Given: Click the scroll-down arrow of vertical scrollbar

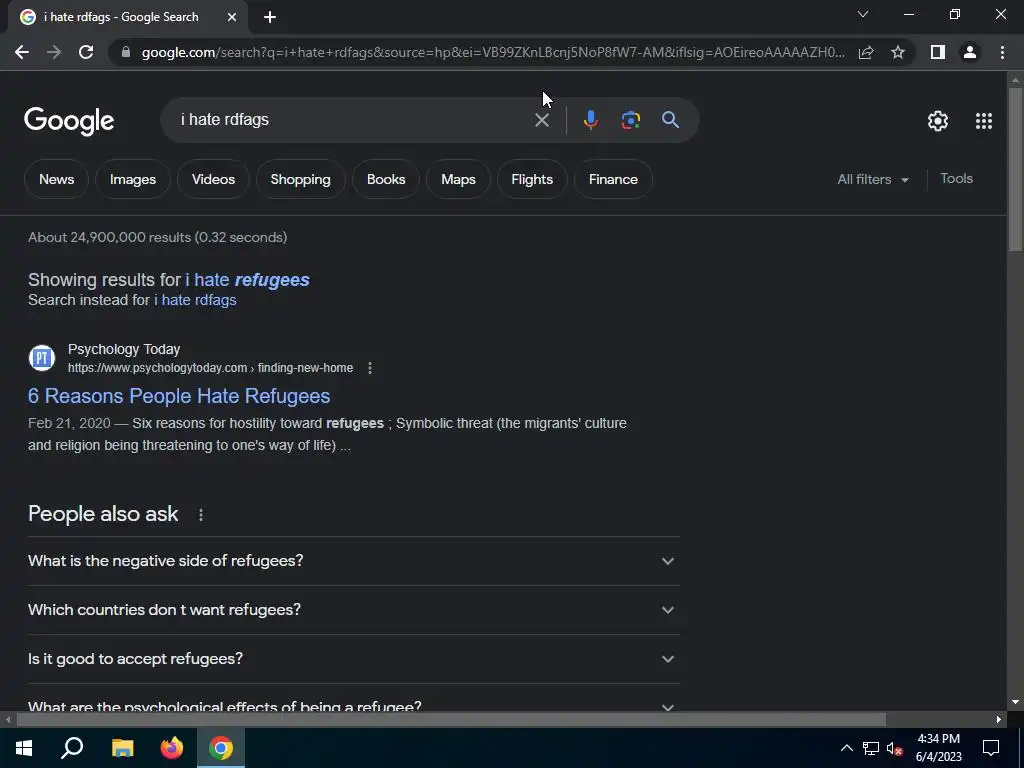Looking at the screenshot, I should (1014, 703).
